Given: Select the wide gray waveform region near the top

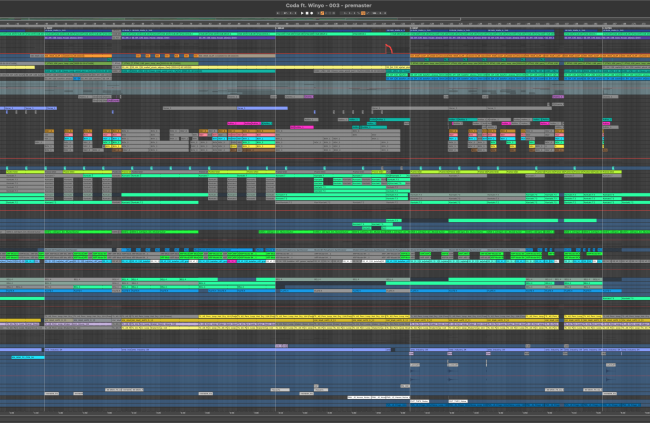Looking at the screenshot, I should [200, 88].
